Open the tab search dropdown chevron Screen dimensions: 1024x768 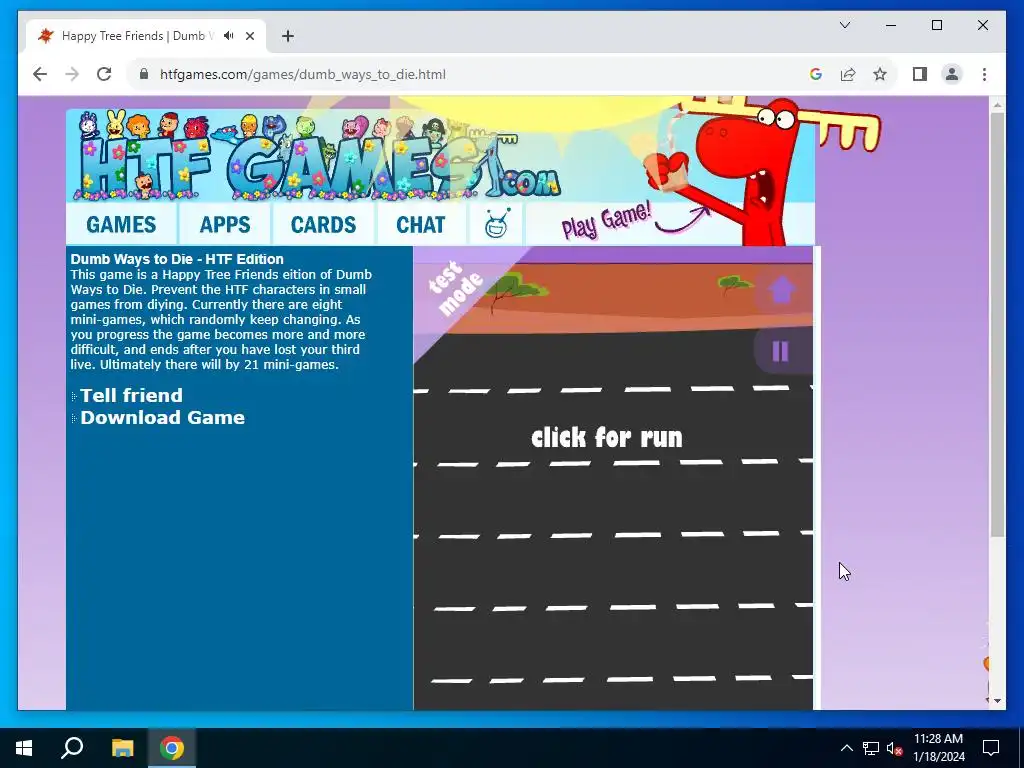[845, 25]
